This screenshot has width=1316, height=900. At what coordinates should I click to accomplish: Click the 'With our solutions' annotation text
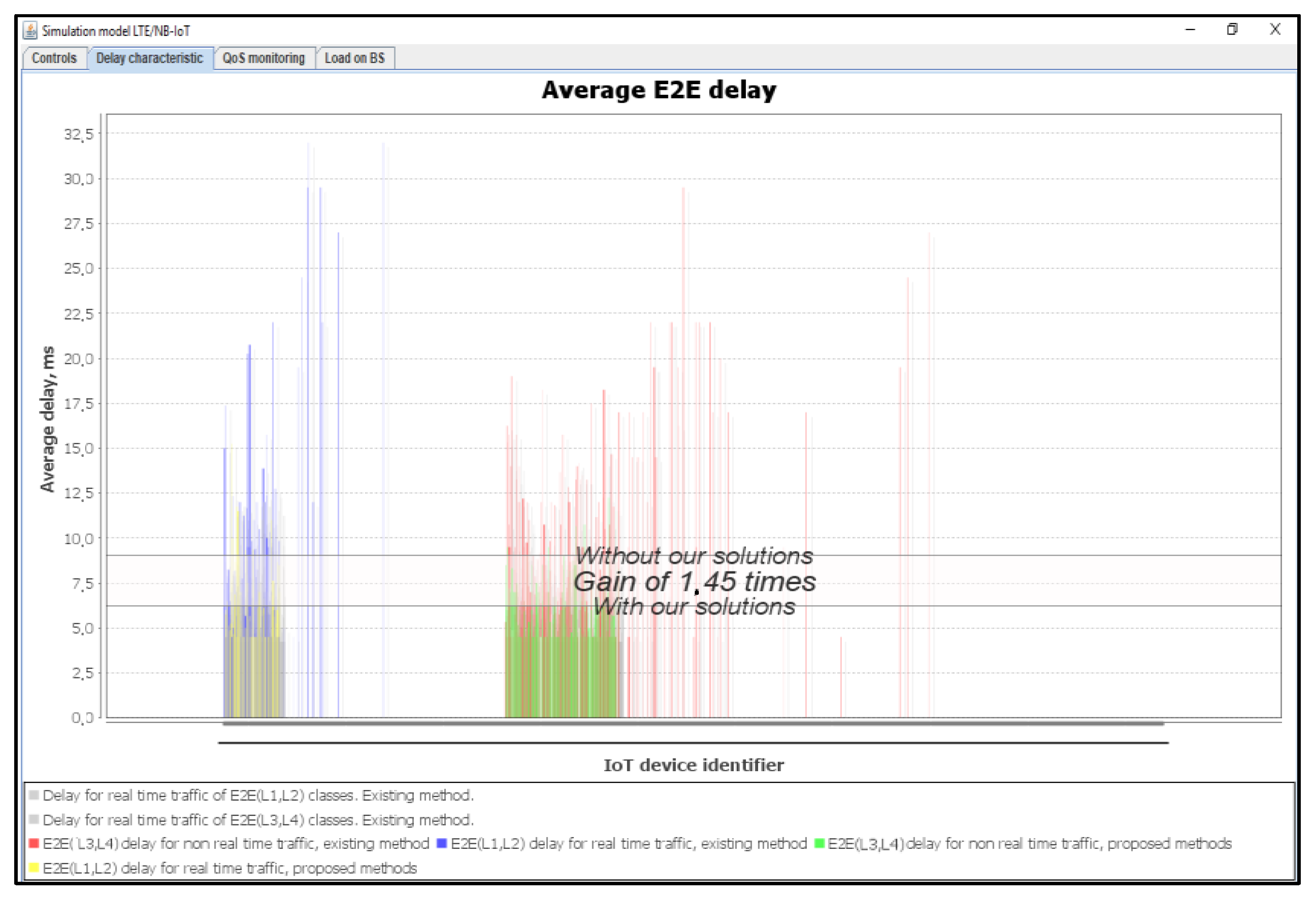[x=694, y=607]
